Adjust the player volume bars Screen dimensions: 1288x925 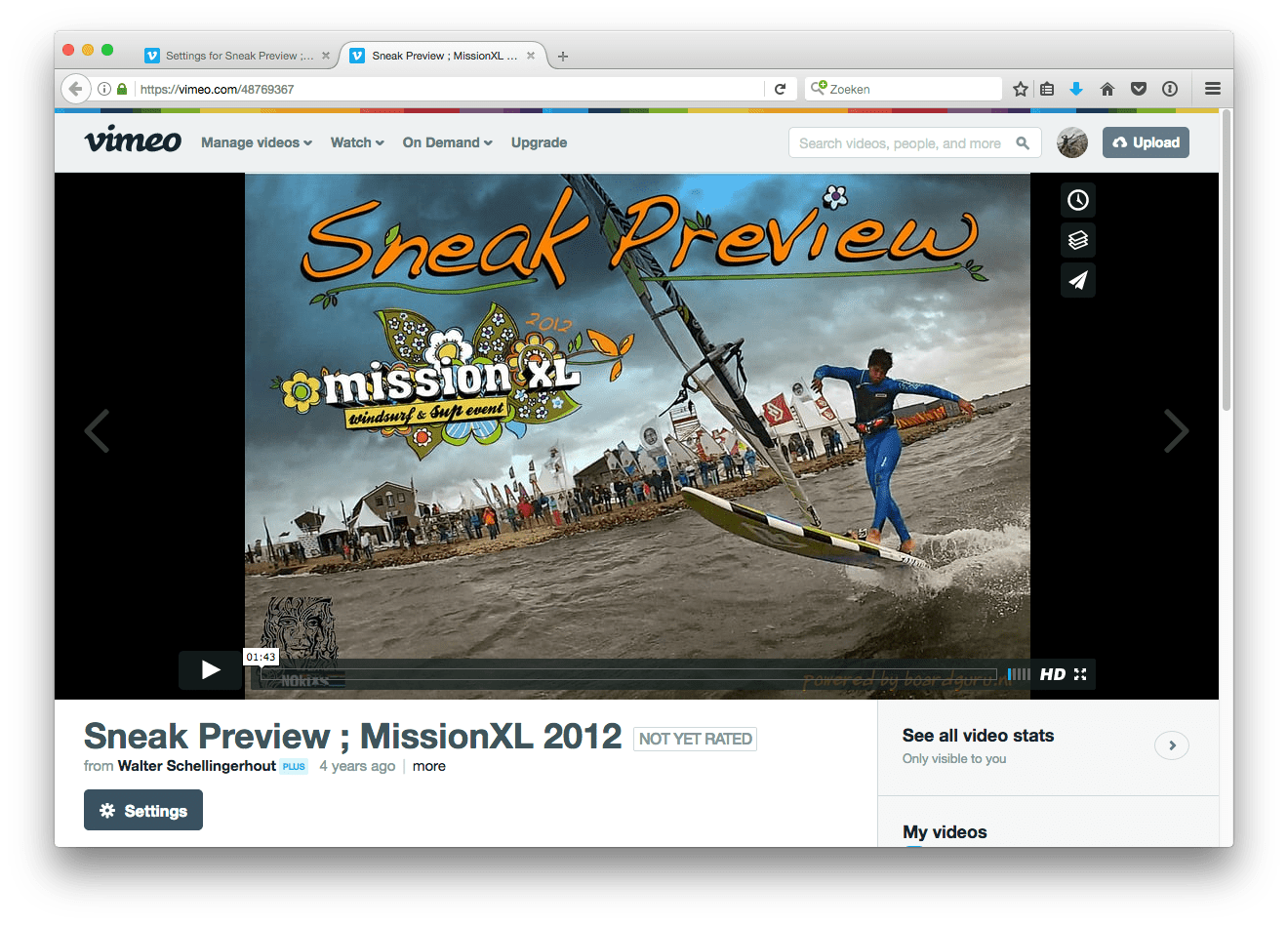1019,674
